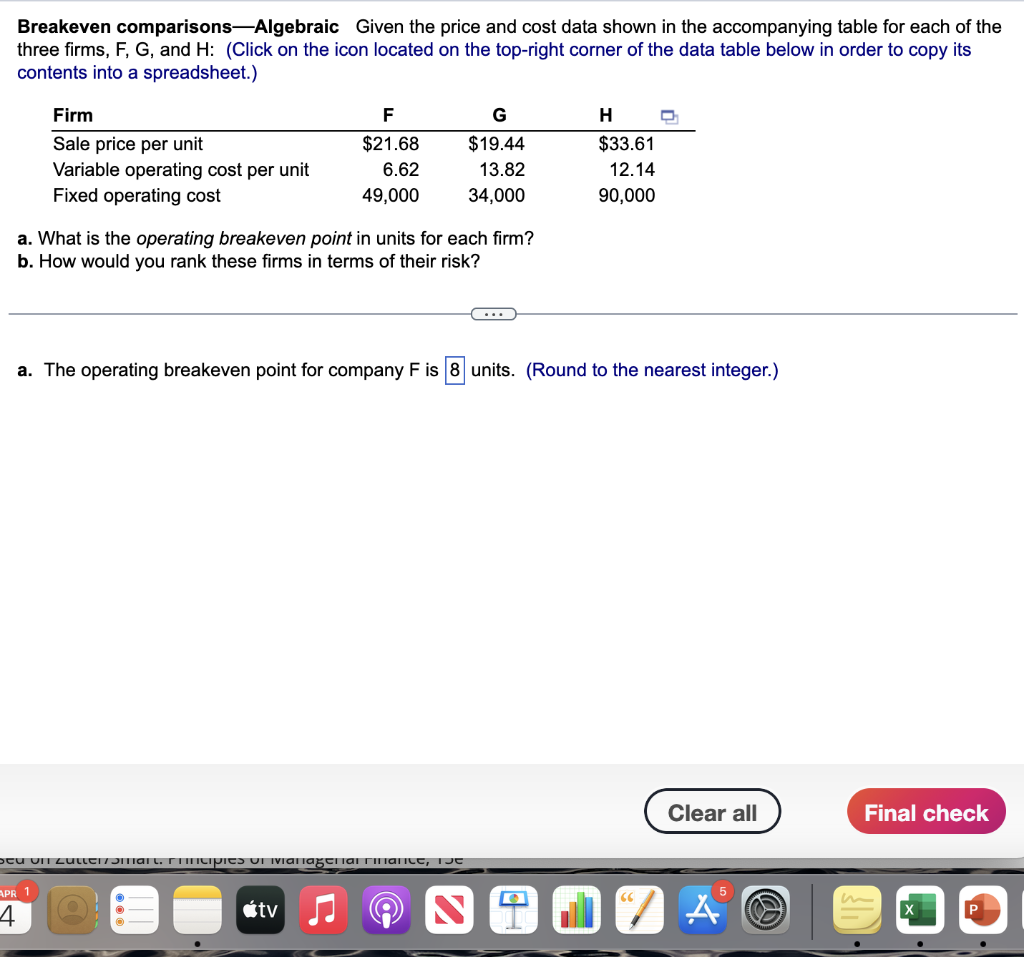Viewport: 1024px width, 957px height.
Task: Open Numbers from the dock
Action: pos(576,910)
